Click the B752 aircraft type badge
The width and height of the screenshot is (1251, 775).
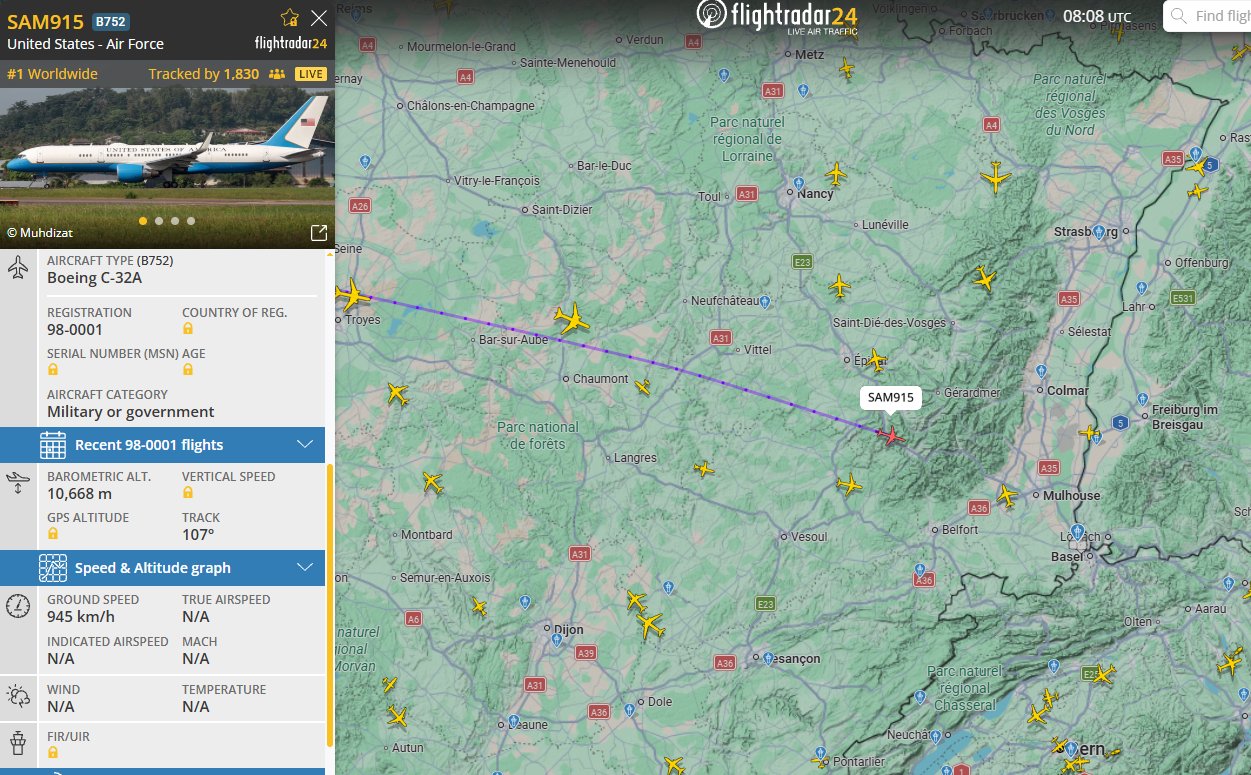(x=110, y=21)
